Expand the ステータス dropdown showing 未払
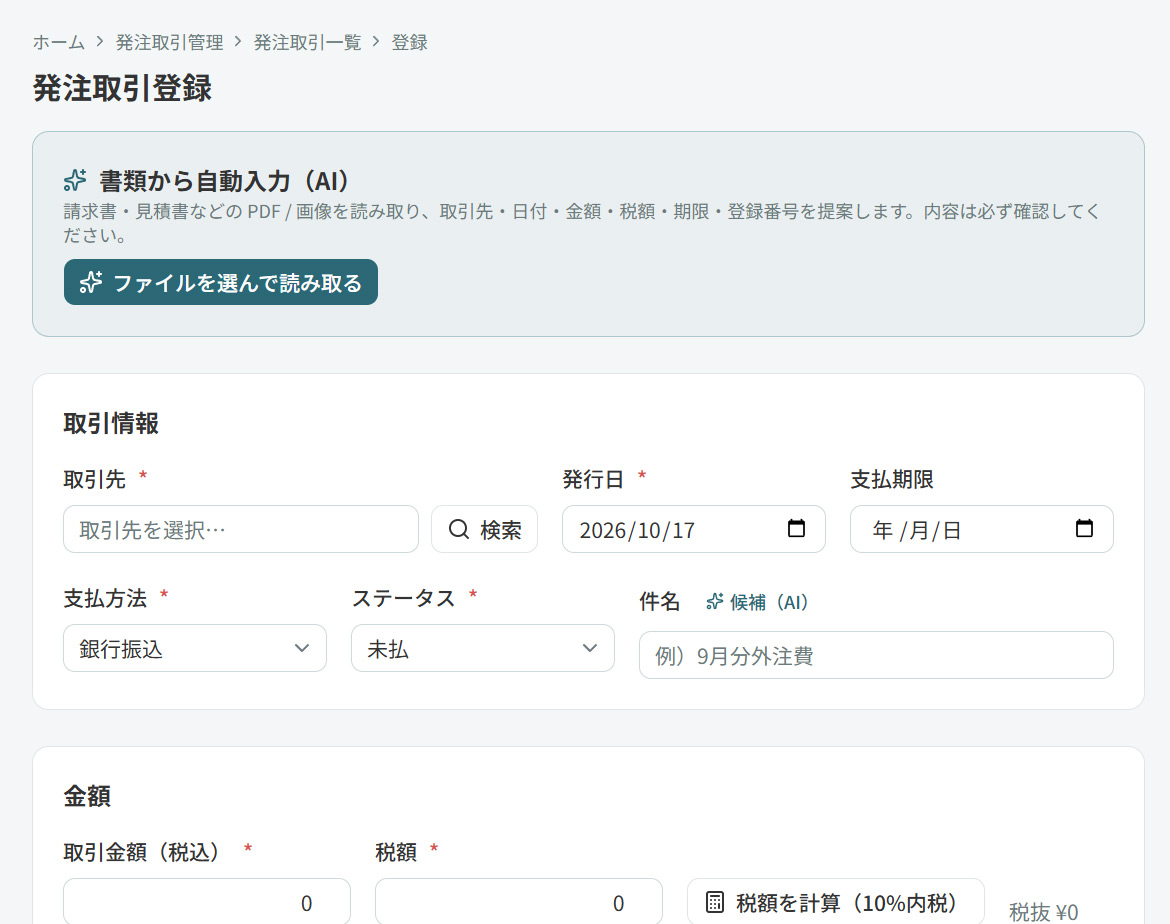Screen dimensions: 1170x924 click(483, 649)
